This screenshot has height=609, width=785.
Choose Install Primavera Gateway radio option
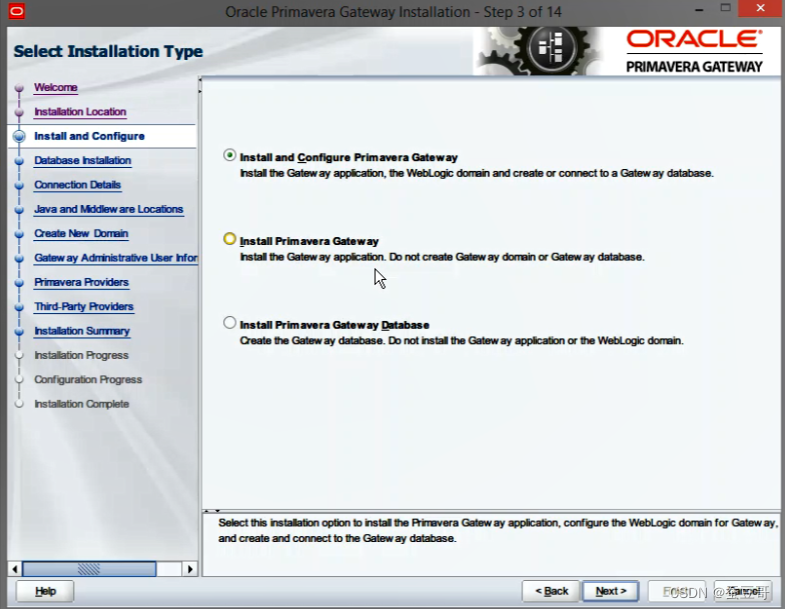pos(229,239)
